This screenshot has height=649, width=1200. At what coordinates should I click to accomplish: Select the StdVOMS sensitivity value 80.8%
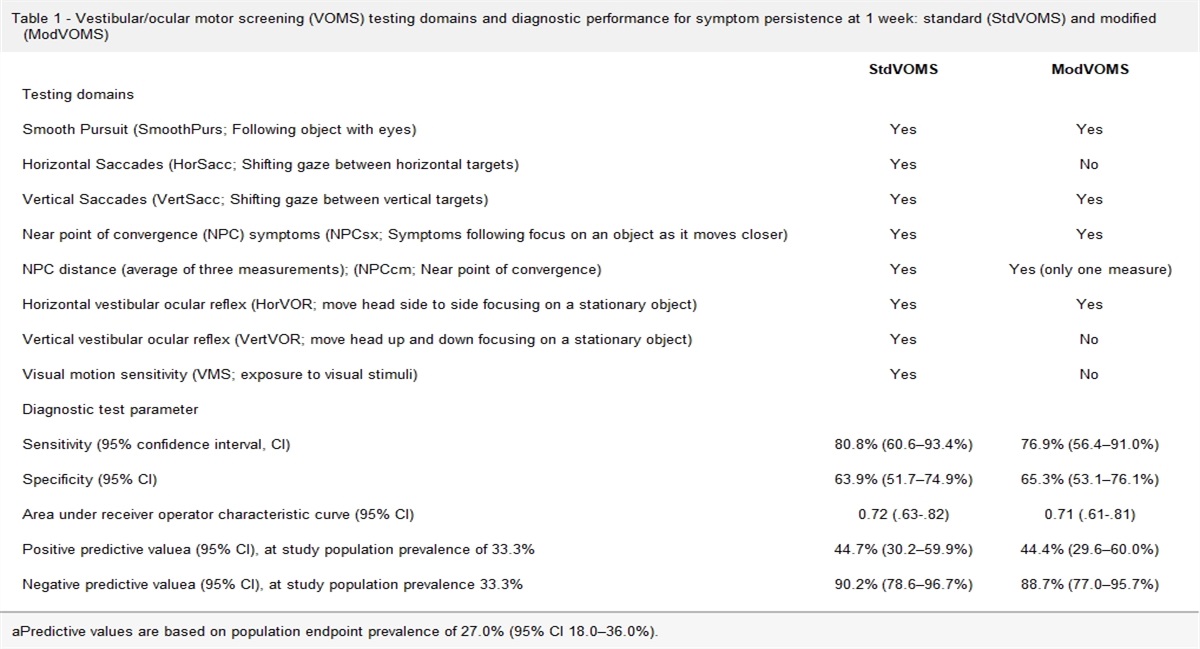pyautogui.click(x=903, y=444)
